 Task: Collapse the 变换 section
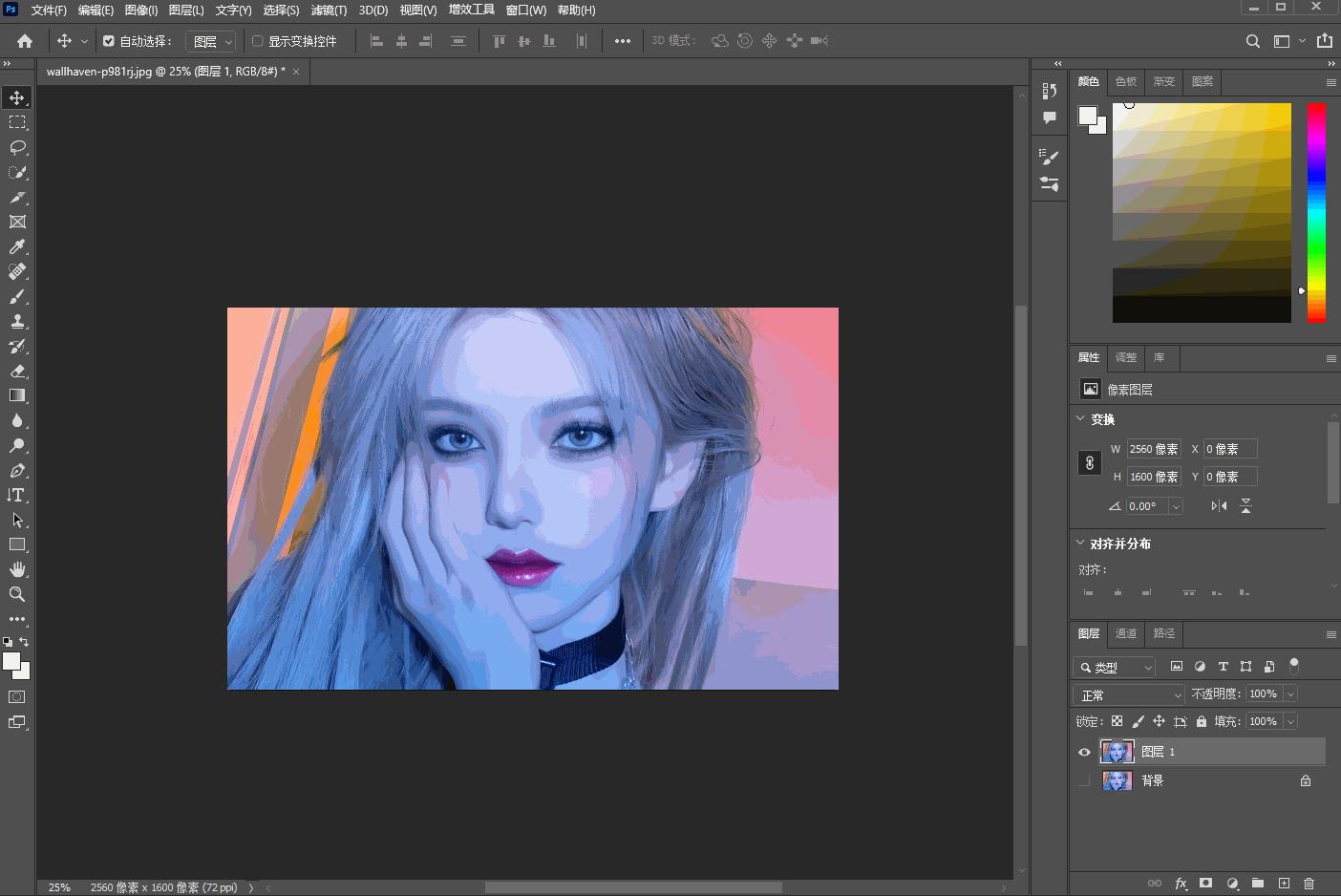(1080, 418)
